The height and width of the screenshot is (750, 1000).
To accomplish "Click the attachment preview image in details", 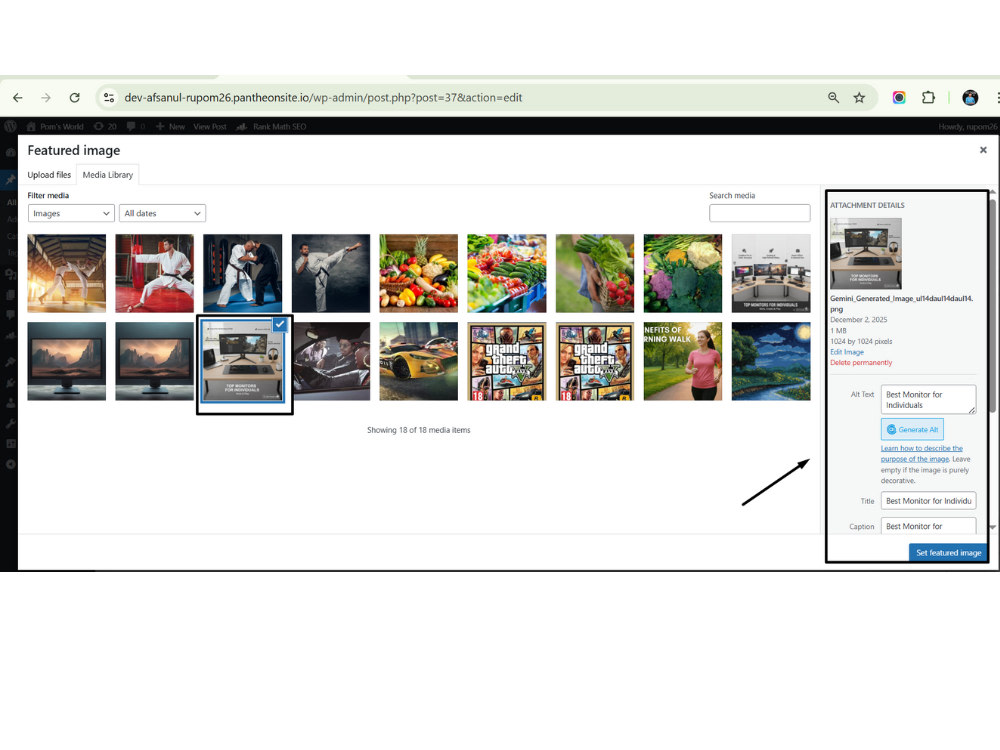I will [x=865, y=254].
